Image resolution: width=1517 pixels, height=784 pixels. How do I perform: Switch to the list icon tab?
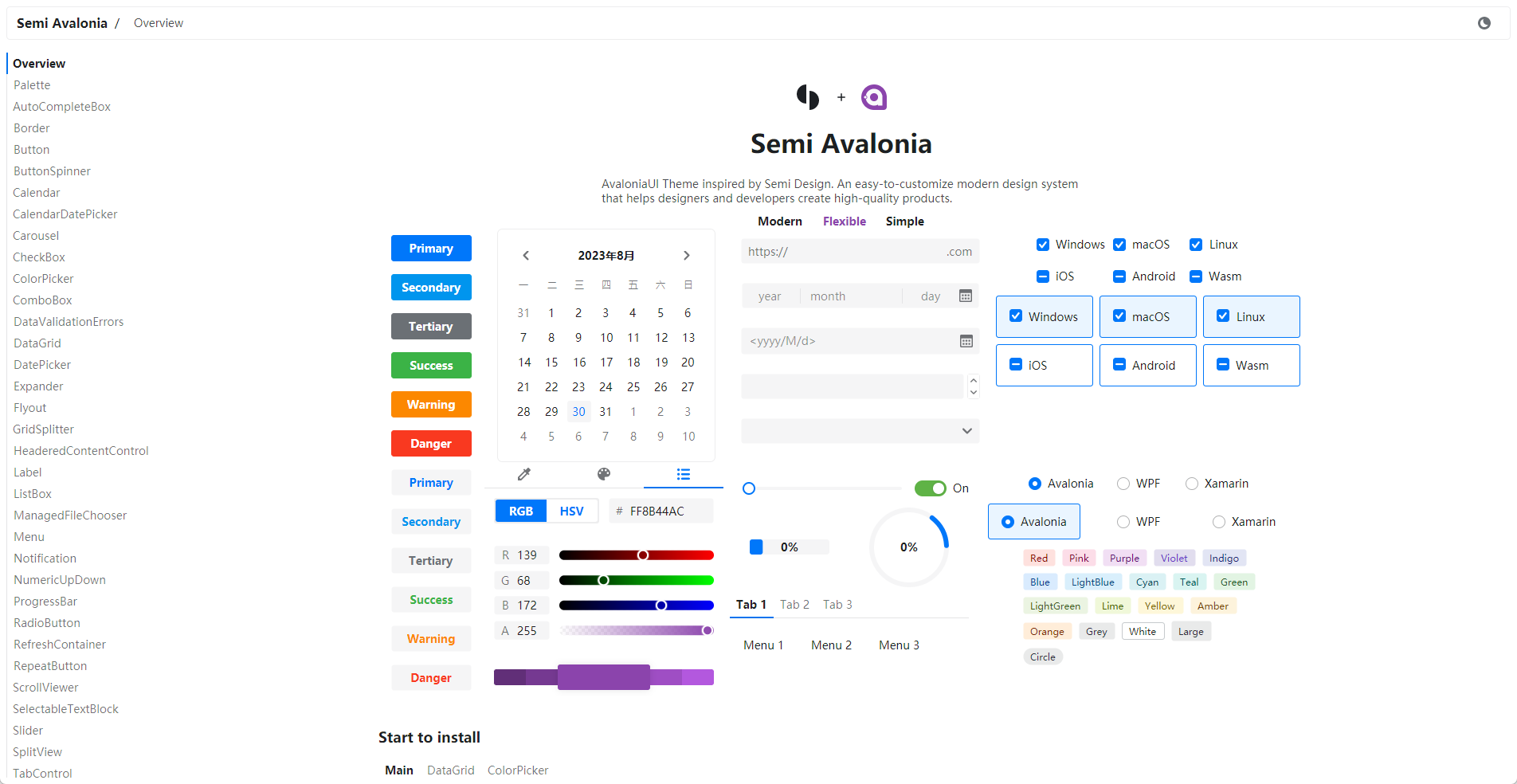click(x=683, y=474)
